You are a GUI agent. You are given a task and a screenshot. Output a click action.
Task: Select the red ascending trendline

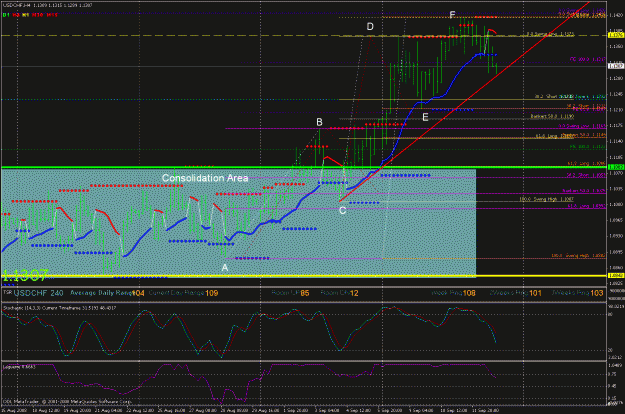464,102
